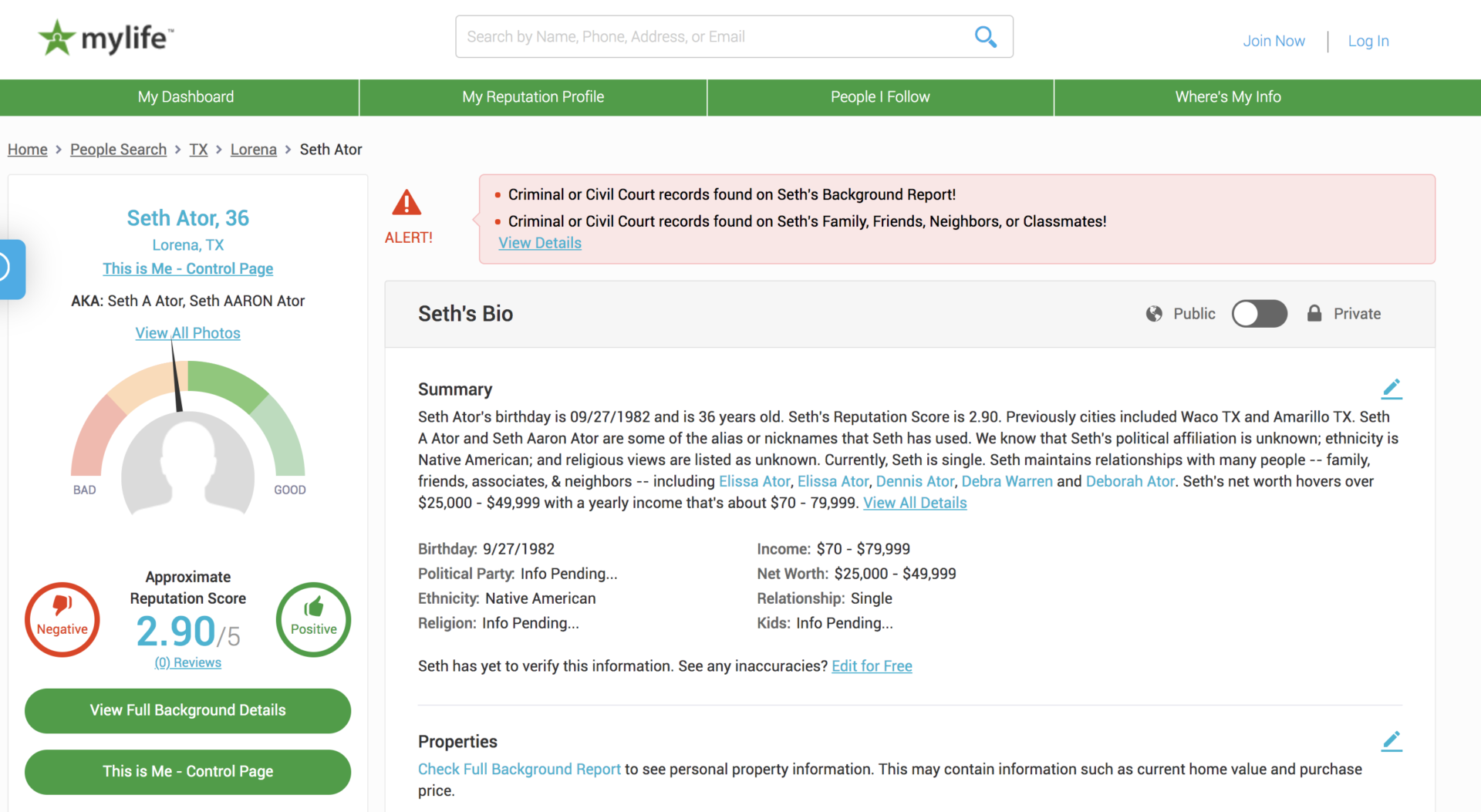The height and width of the screenshot is (812, 1481).
Task: Click the profile silhouette photo placeholder
Action: coord(188,463)
